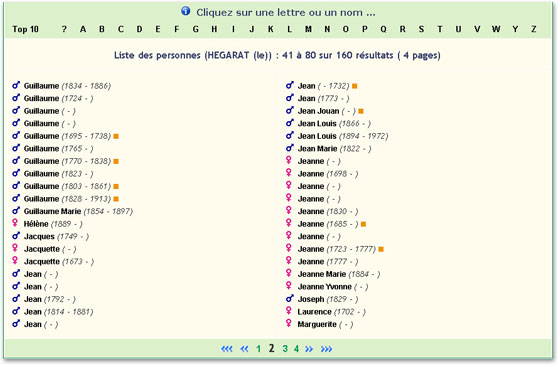Click female icon beside Jeanne (1698 - )

pos(289,173)
